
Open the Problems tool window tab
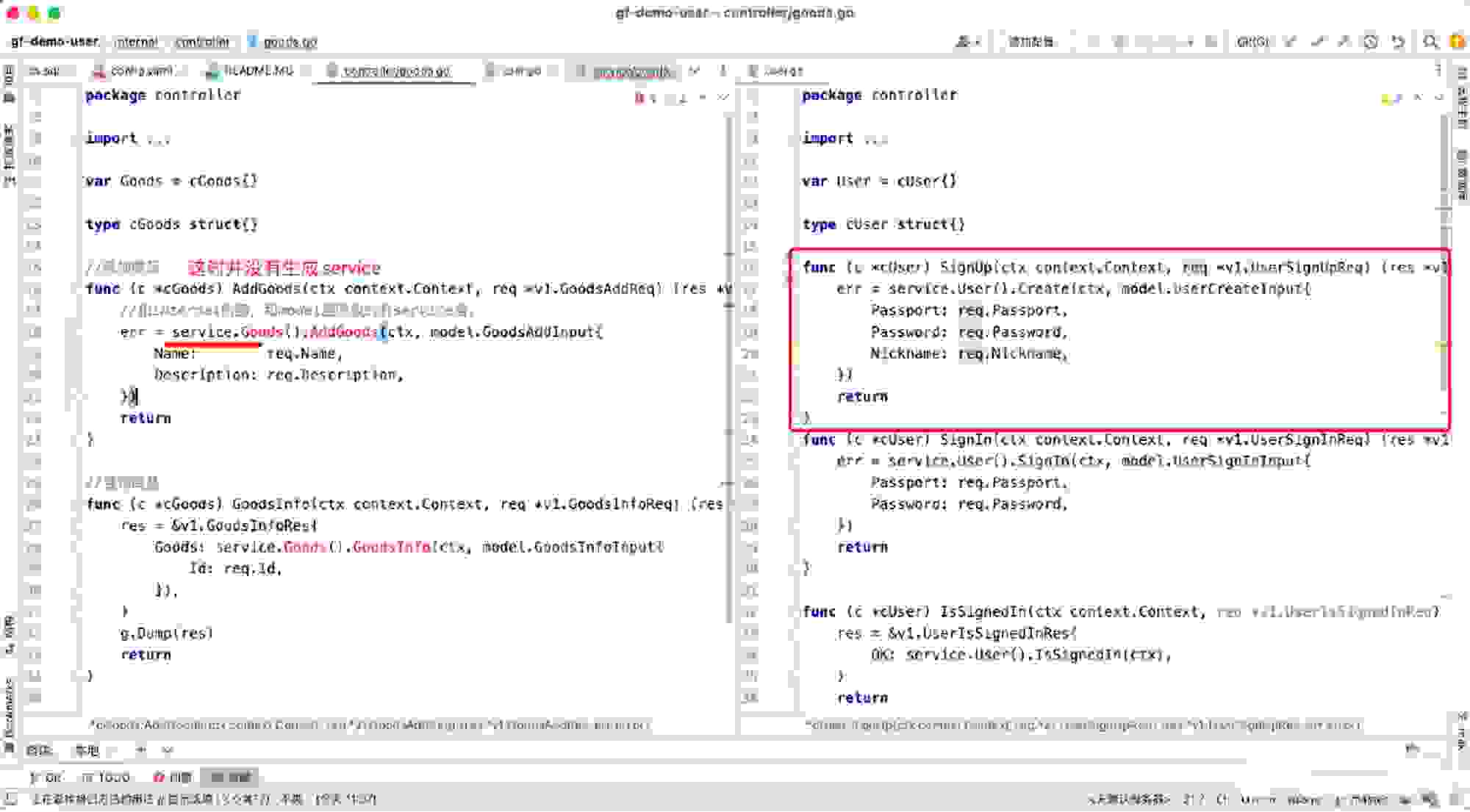coord(173,777)
